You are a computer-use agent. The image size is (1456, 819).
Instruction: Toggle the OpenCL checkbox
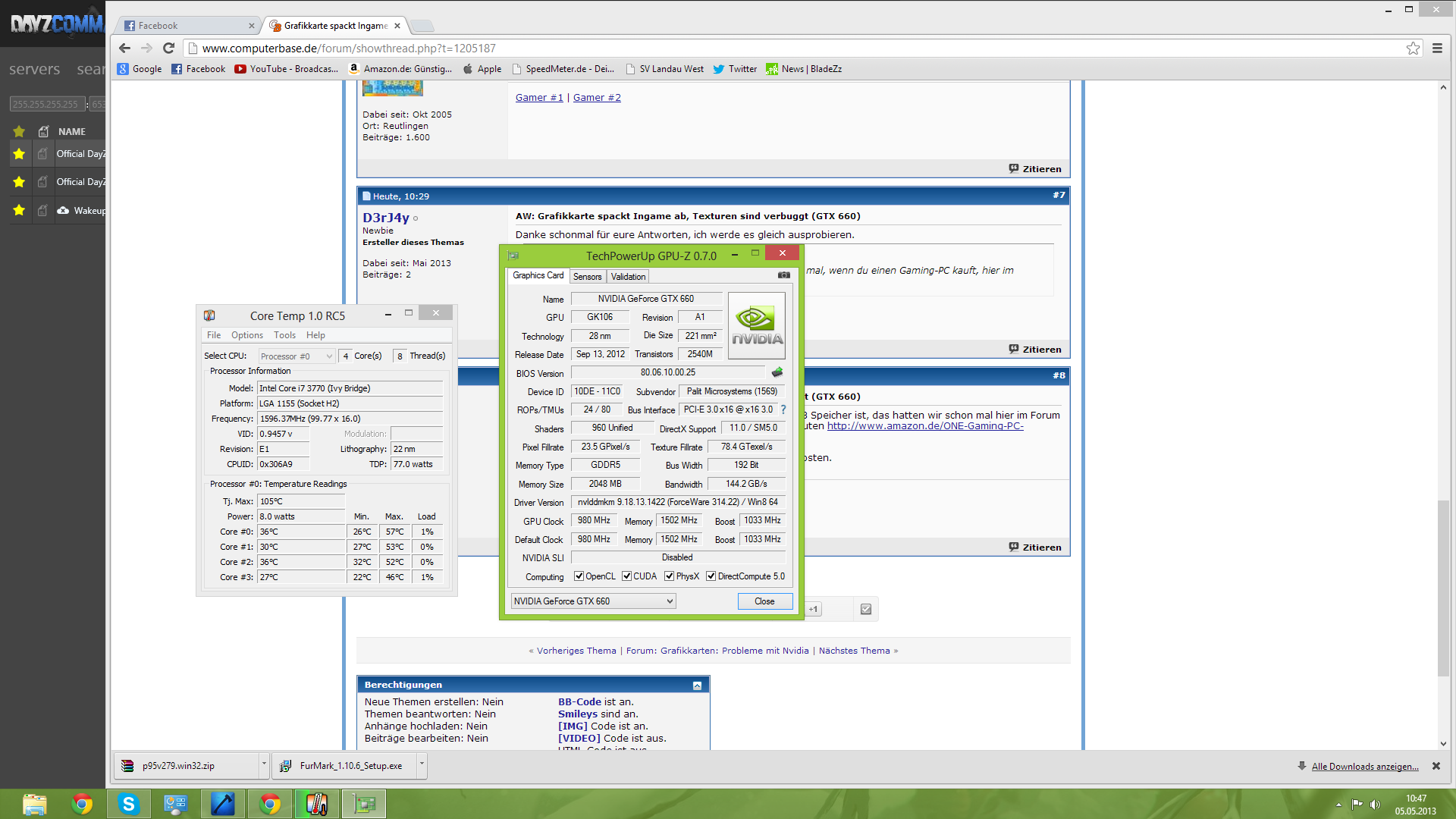click(x=579, y=576)
